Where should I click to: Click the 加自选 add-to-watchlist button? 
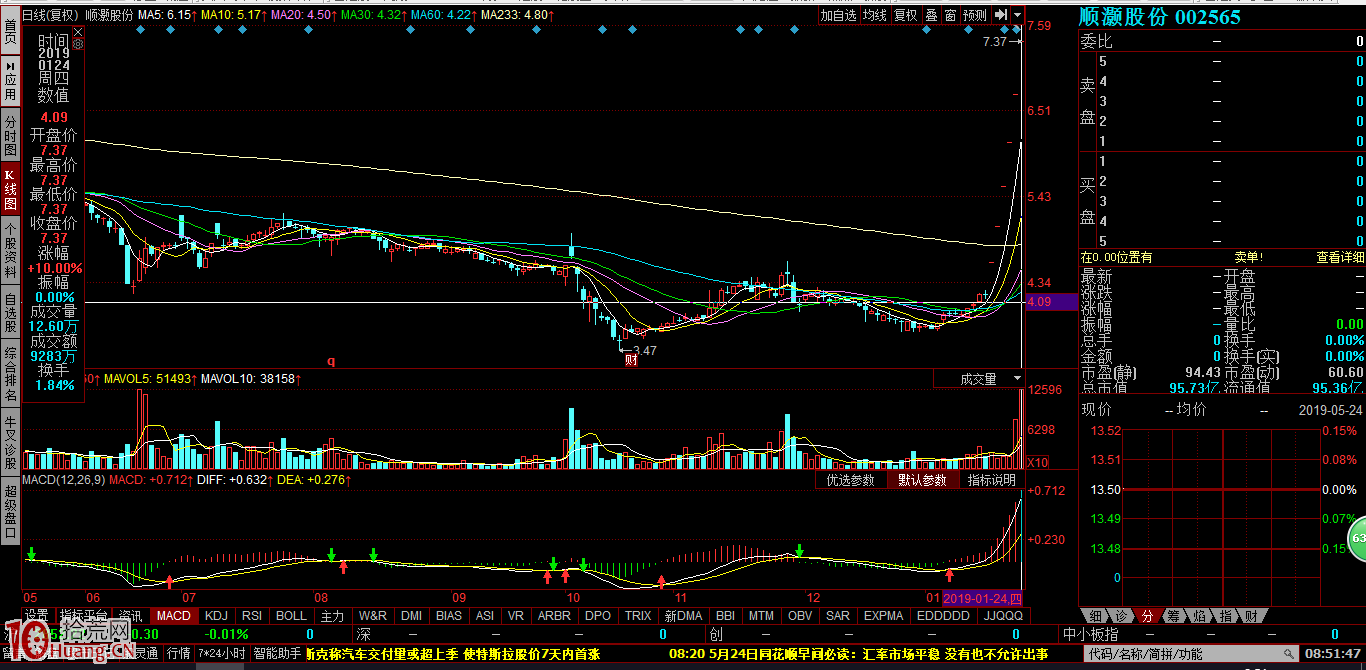tap(838, 15)
